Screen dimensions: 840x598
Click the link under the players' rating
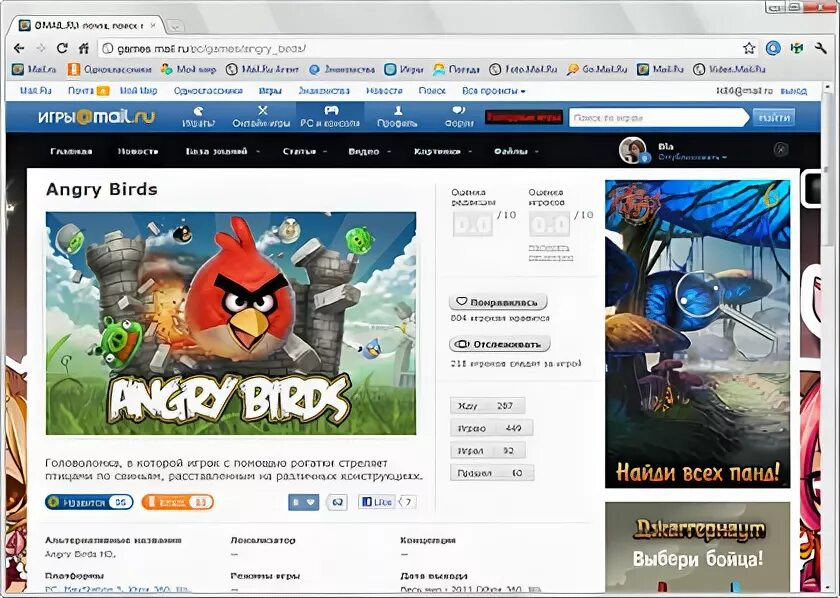pyautogui.click(x=550, y=253)
